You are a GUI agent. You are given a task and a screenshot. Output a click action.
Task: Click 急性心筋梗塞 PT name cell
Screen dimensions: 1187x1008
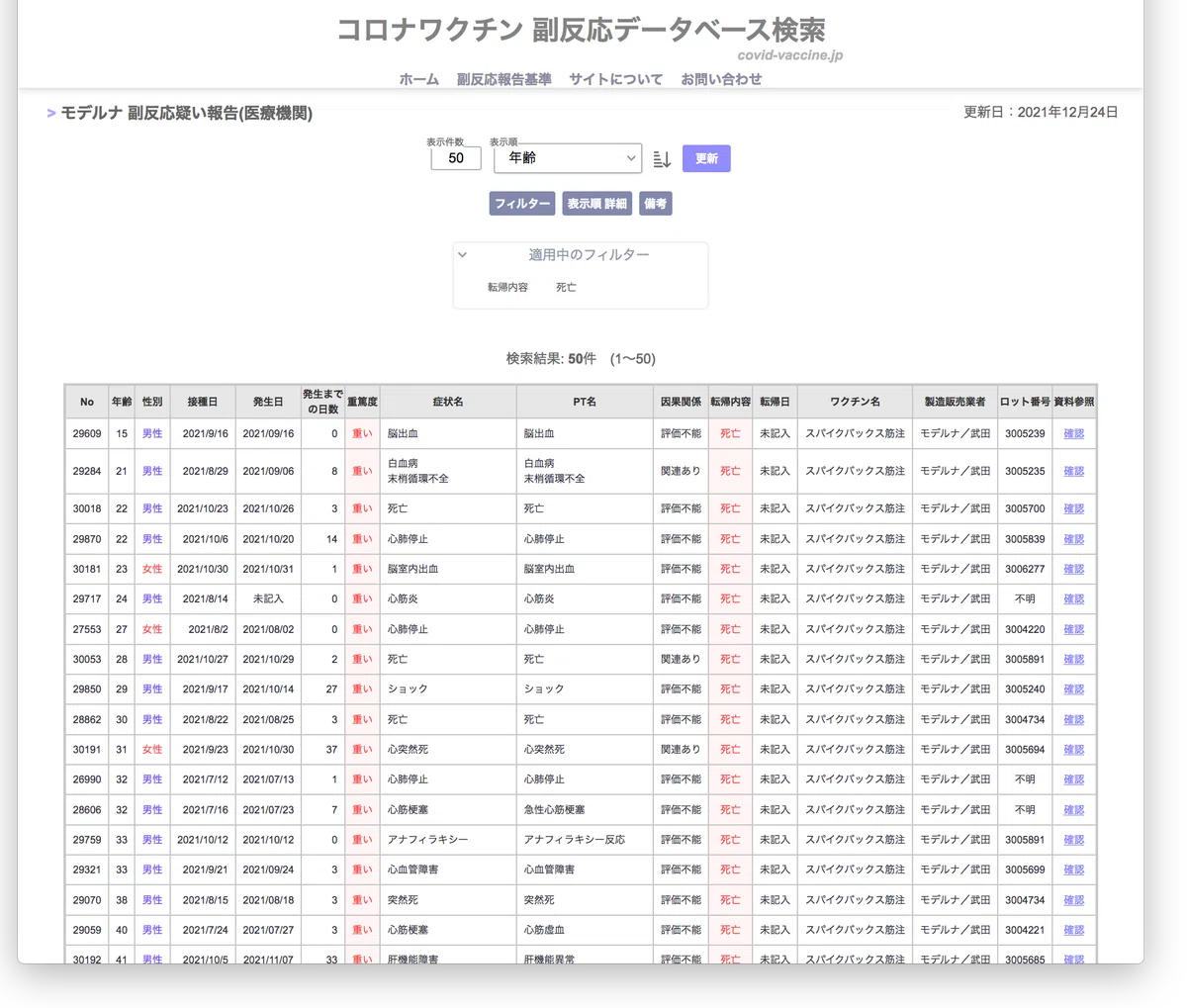coord(585,809)
